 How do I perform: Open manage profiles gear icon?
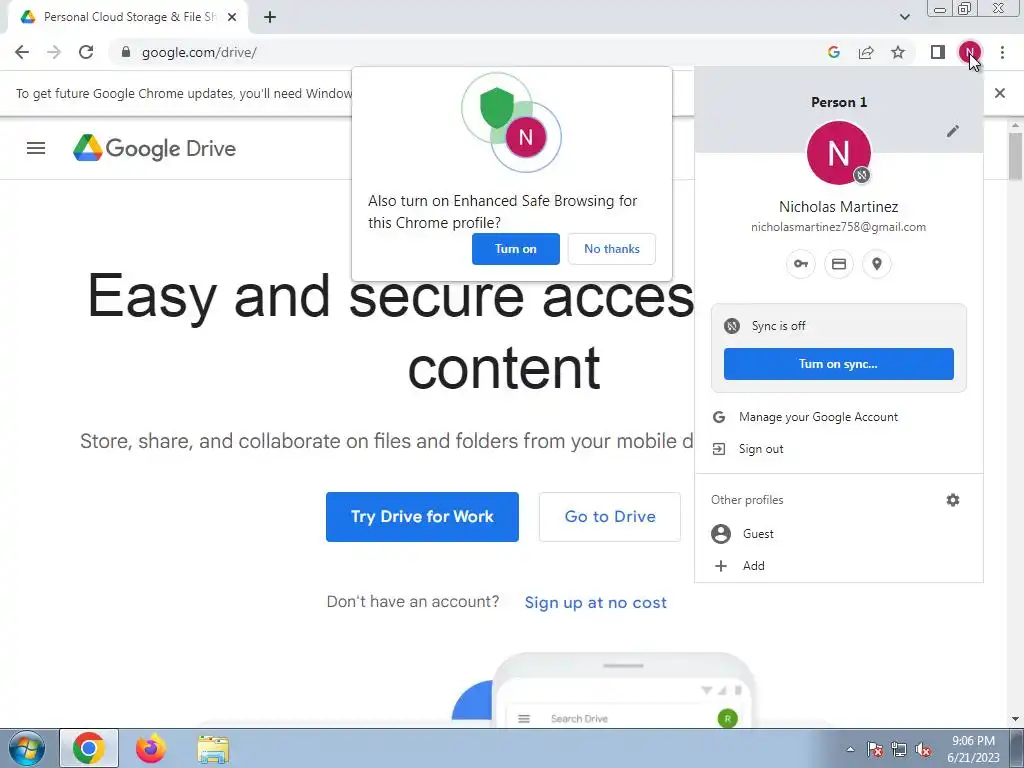[953, 500]
